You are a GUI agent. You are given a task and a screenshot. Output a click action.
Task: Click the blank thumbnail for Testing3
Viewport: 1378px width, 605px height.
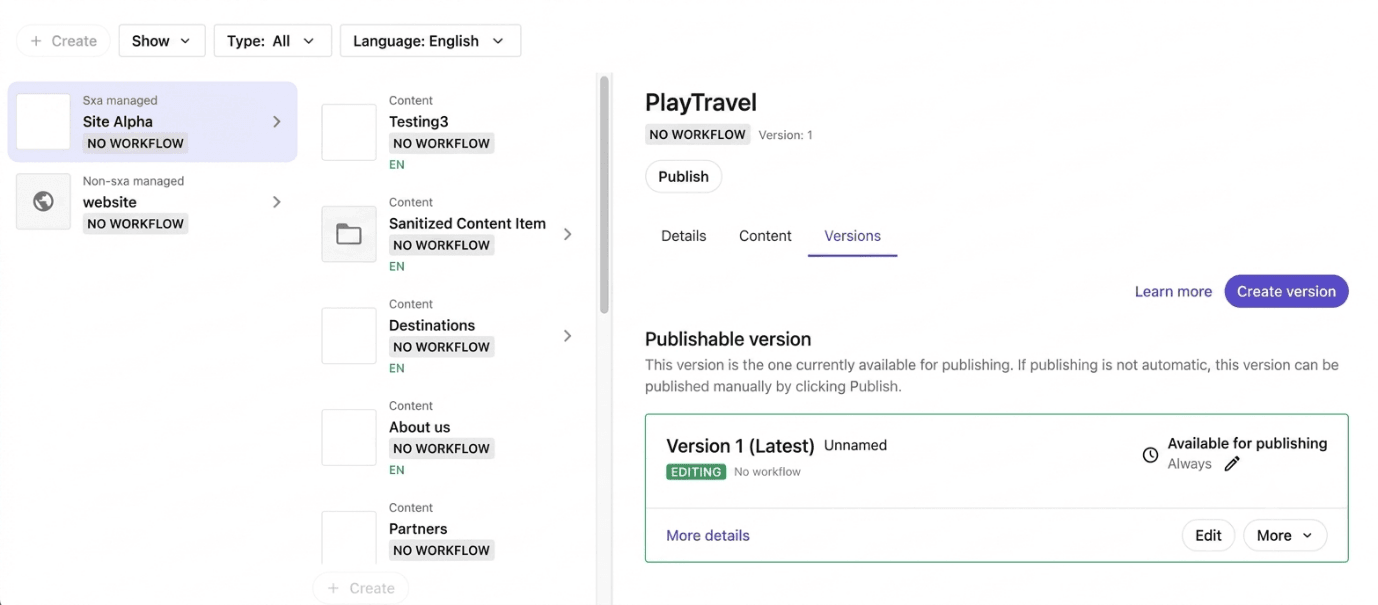348,132
